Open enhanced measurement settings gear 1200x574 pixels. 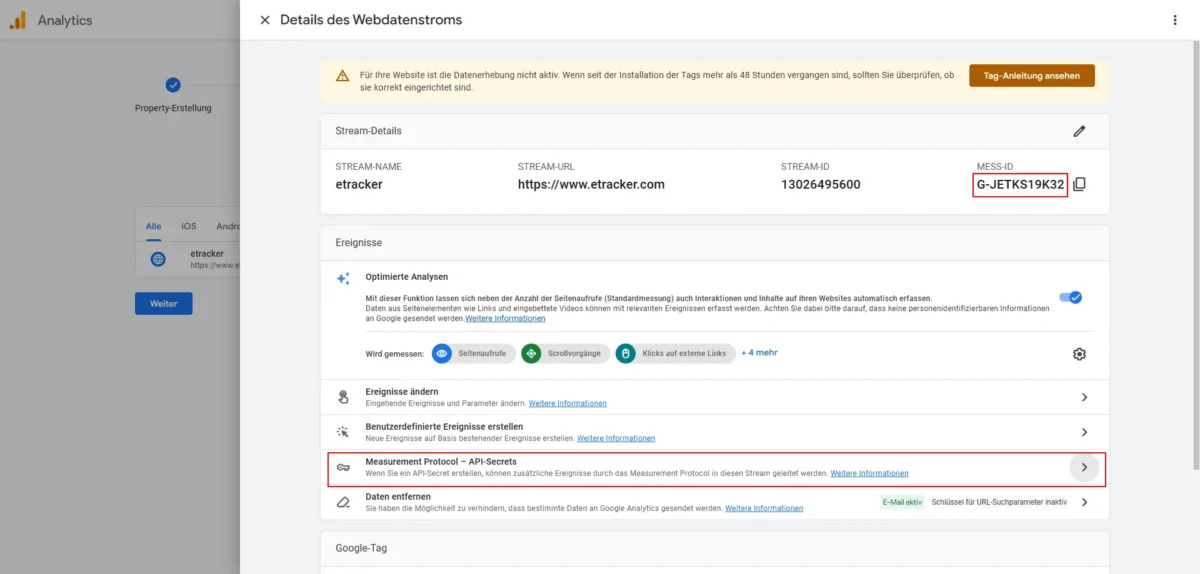tap(1079, 354)
